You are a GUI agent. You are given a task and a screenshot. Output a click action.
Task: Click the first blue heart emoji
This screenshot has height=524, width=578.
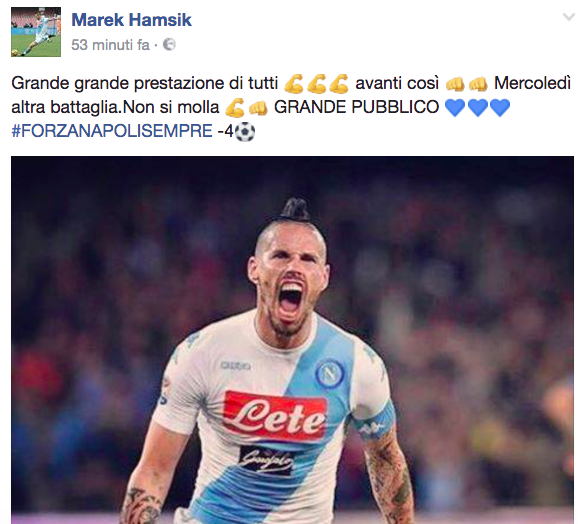pyautogui.click(x=455, y=108)
